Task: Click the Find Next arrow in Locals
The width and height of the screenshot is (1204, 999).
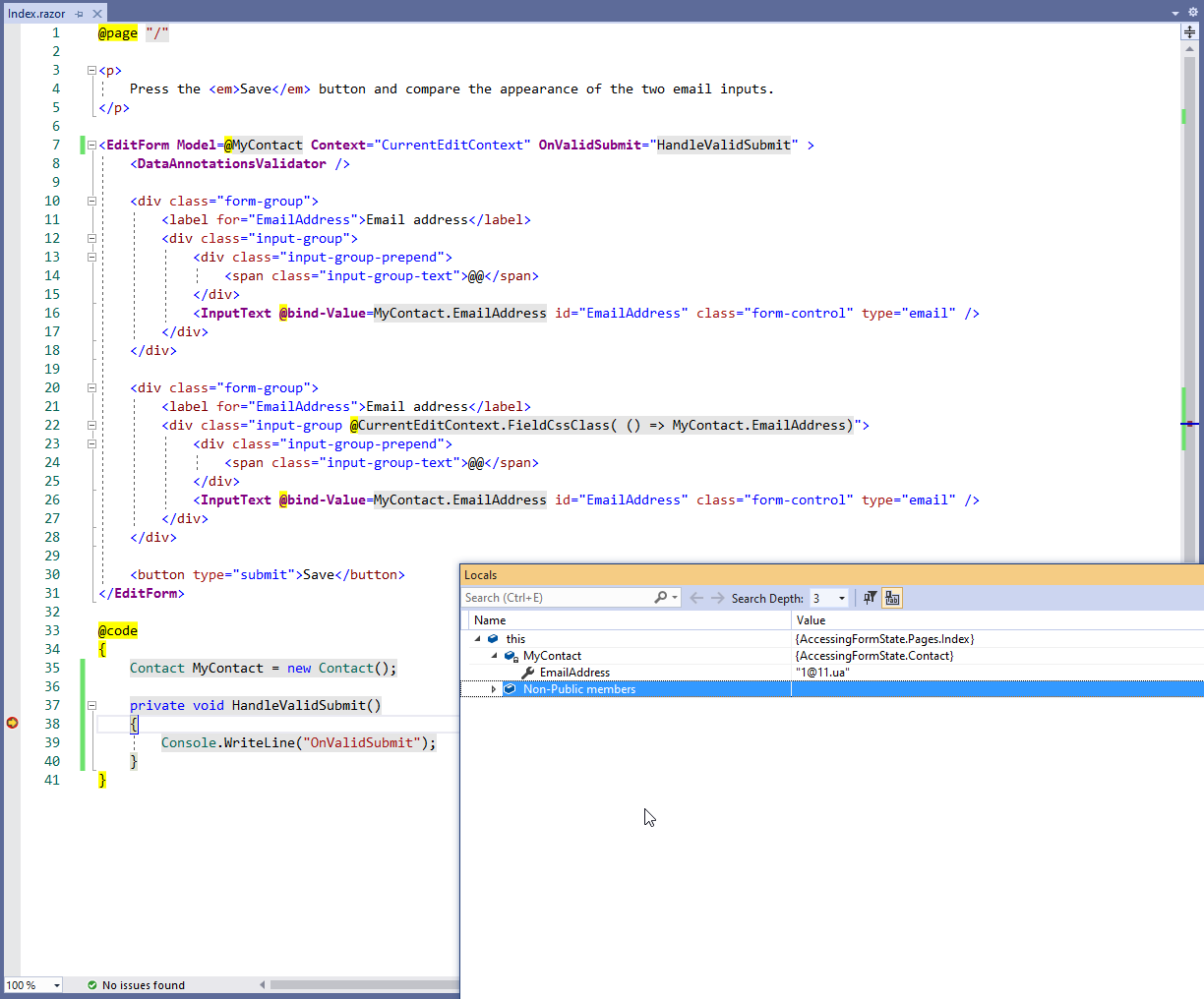Action: pos(717,598)
